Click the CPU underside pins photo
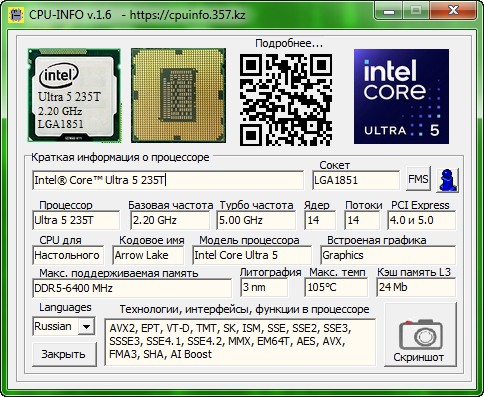Image resolution: width=484 pixels, height=397 pixels. (178, 95)
